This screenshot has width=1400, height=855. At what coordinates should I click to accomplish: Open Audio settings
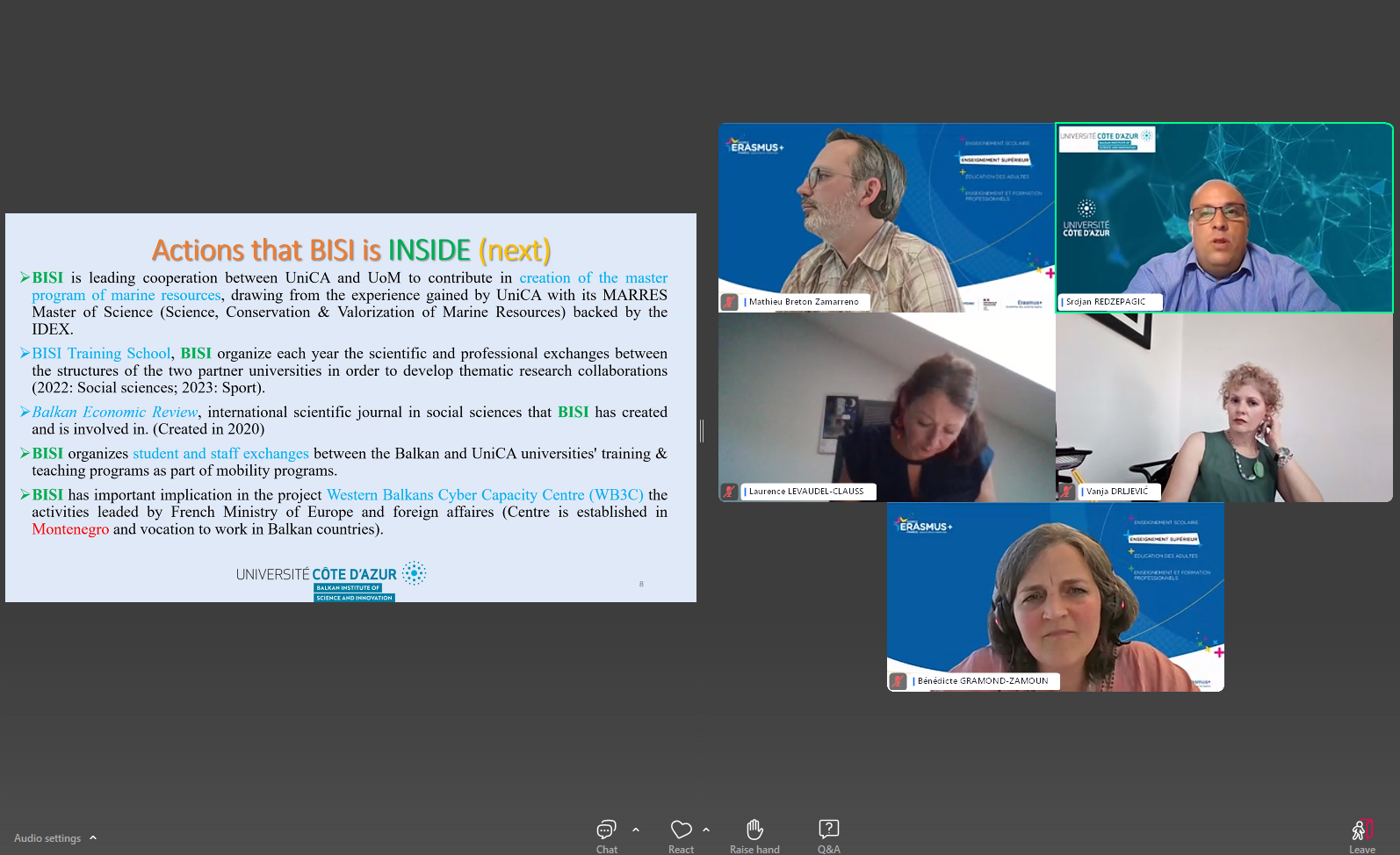coord(47,838)
